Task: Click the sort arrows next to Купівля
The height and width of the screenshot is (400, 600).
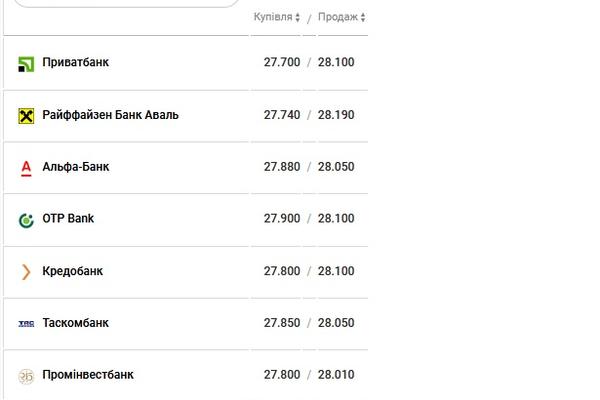Action: pyautogui.click(x=298, y=17)
